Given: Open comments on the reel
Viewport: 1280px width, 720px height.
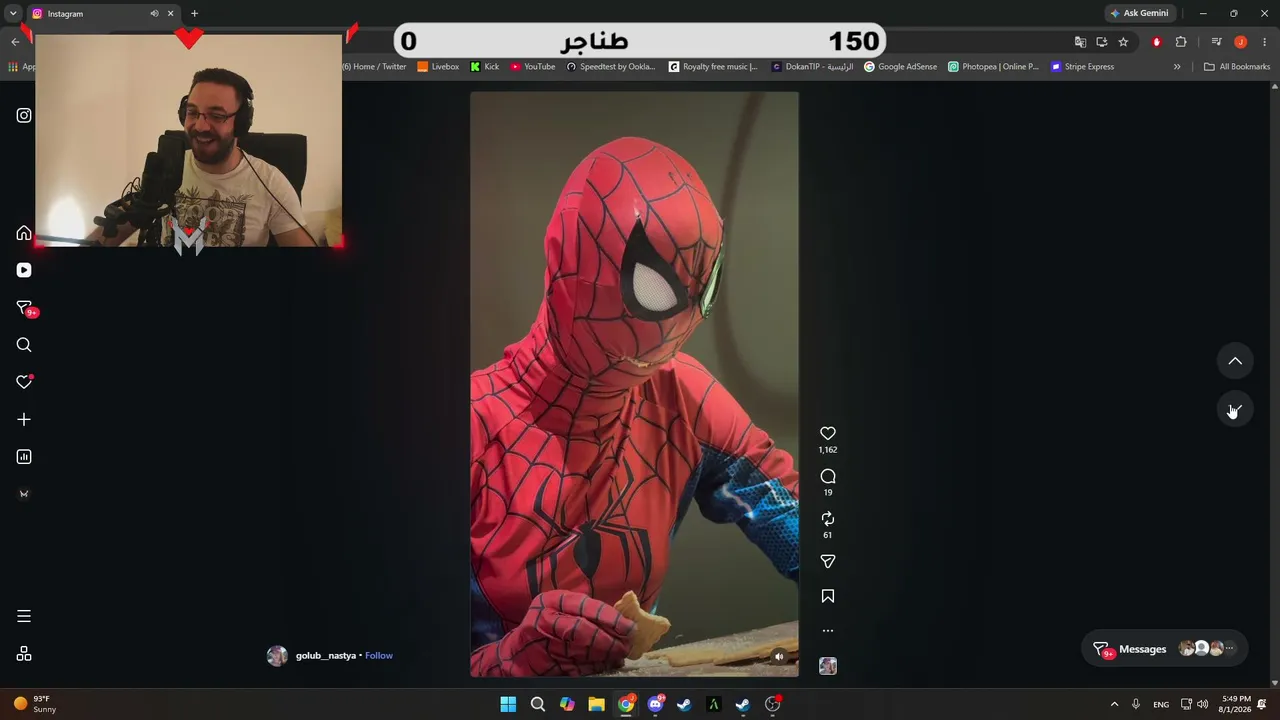Looking at the screenshot, I should 828,477.
